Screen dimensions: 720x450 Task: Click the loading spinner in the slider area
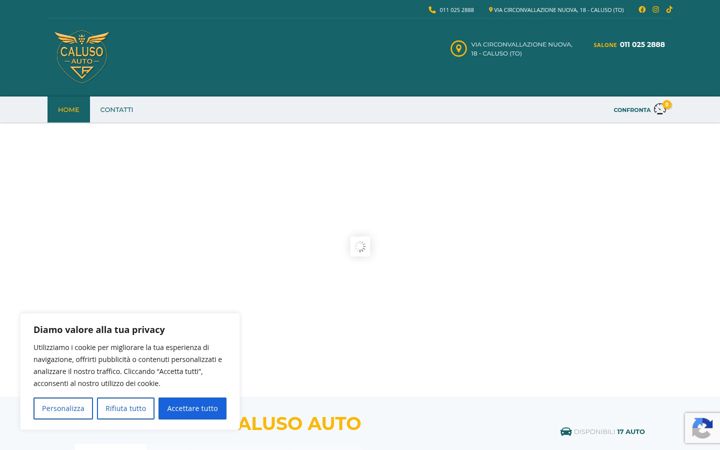(x=360, y=247)
